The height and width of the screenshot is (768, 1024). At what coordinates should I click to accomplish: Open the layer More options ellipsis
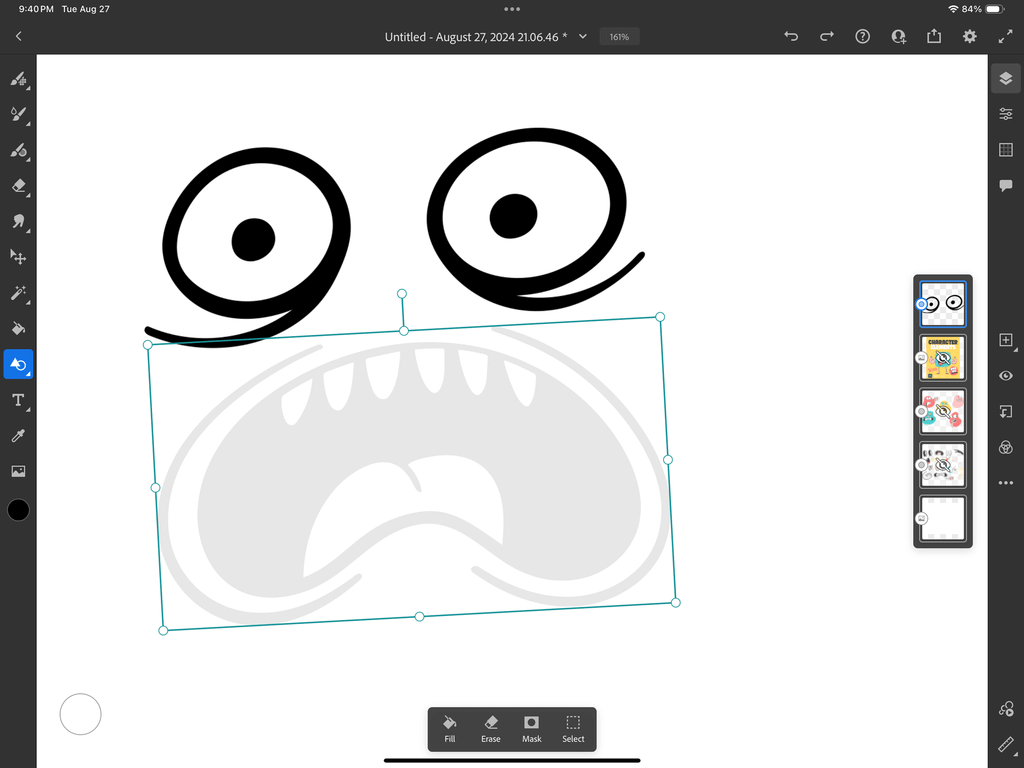click(1006, 483)
